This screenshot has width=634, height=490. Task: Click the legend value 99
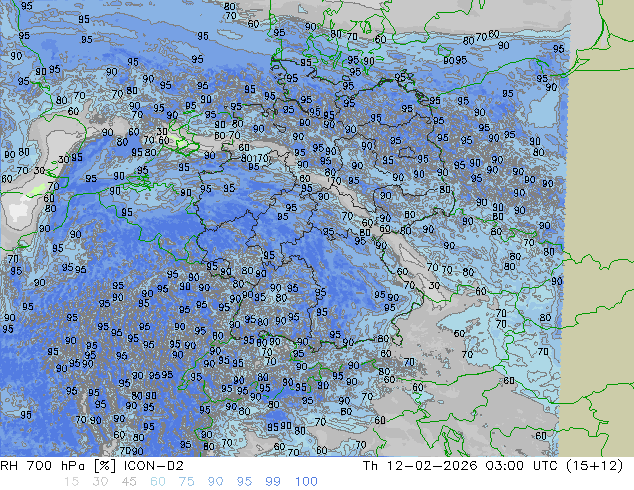[x=273, y=482]
